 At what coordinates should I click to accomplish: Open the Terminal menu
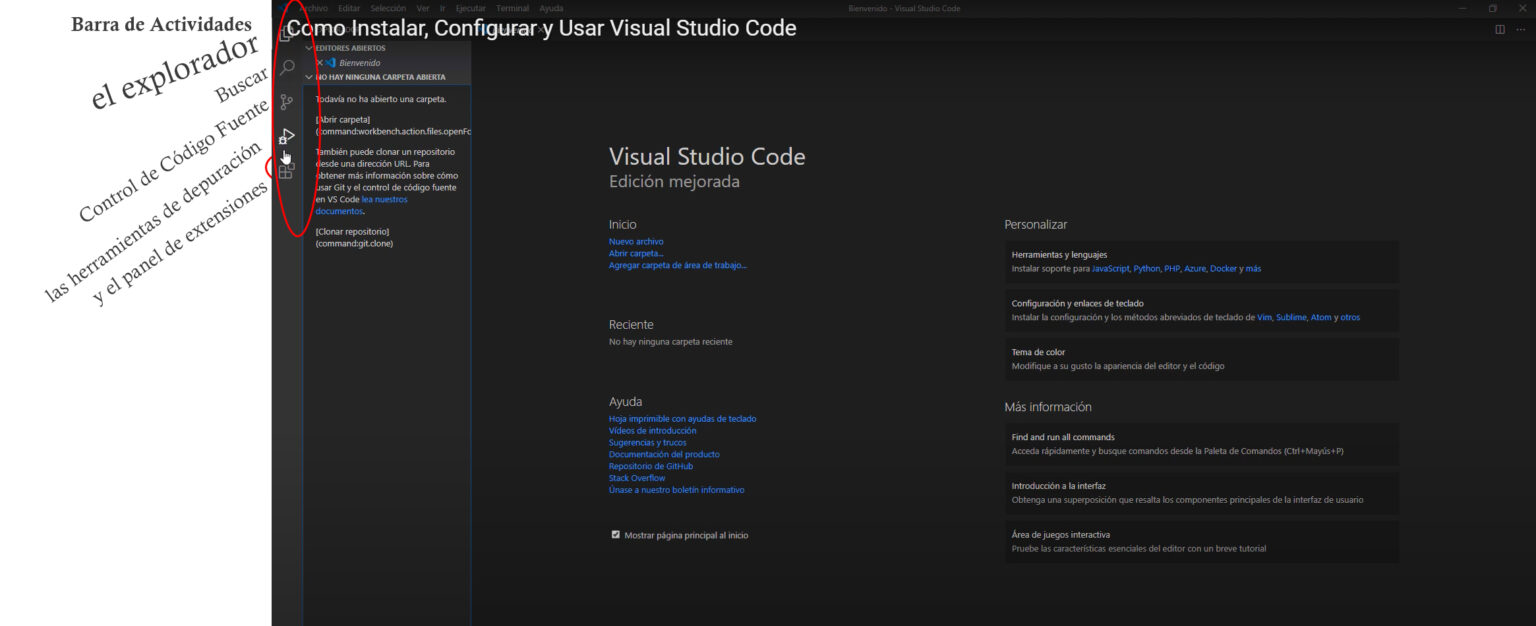pos(512,7)
